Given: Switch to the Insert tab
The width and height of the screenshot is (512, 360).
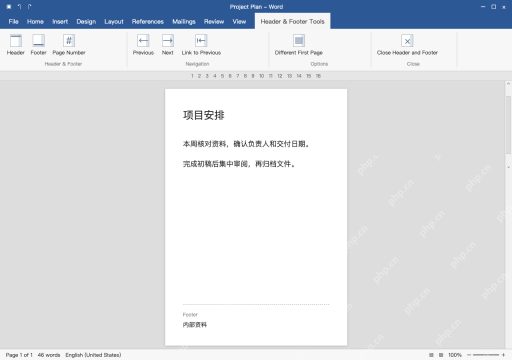Looking at the screenshot, I should [x=60, y=21].
